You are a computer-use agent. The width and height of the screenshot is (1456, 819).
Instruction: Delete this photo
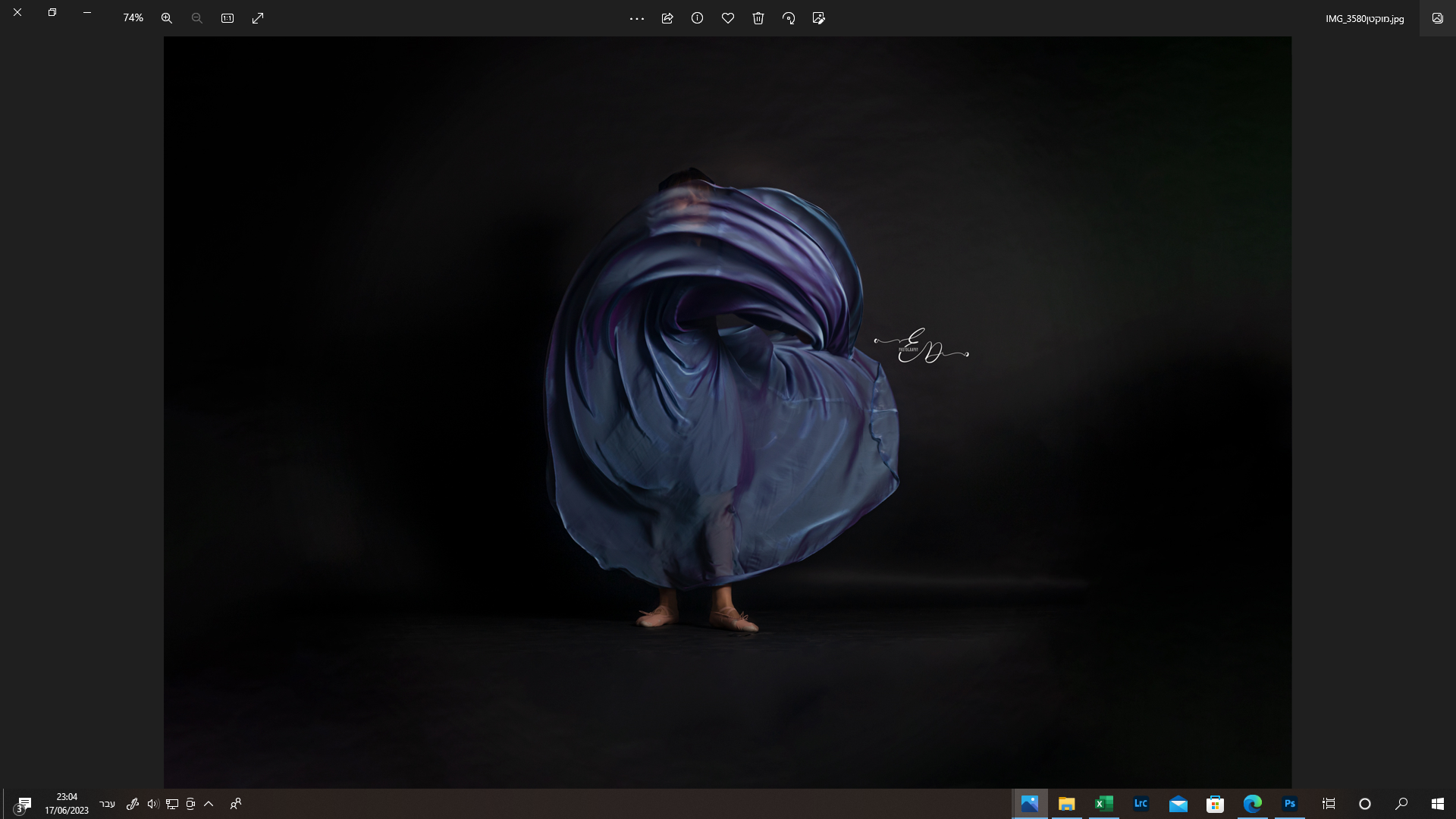tap(758, 18)
